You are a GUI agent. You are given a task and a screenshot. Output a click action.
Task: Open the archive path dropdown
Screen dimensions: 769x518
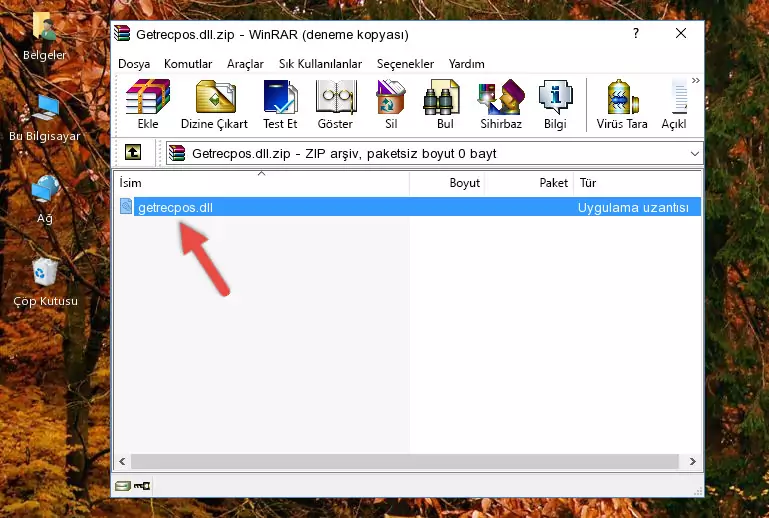pyautogui.click(x=694, y=154)
